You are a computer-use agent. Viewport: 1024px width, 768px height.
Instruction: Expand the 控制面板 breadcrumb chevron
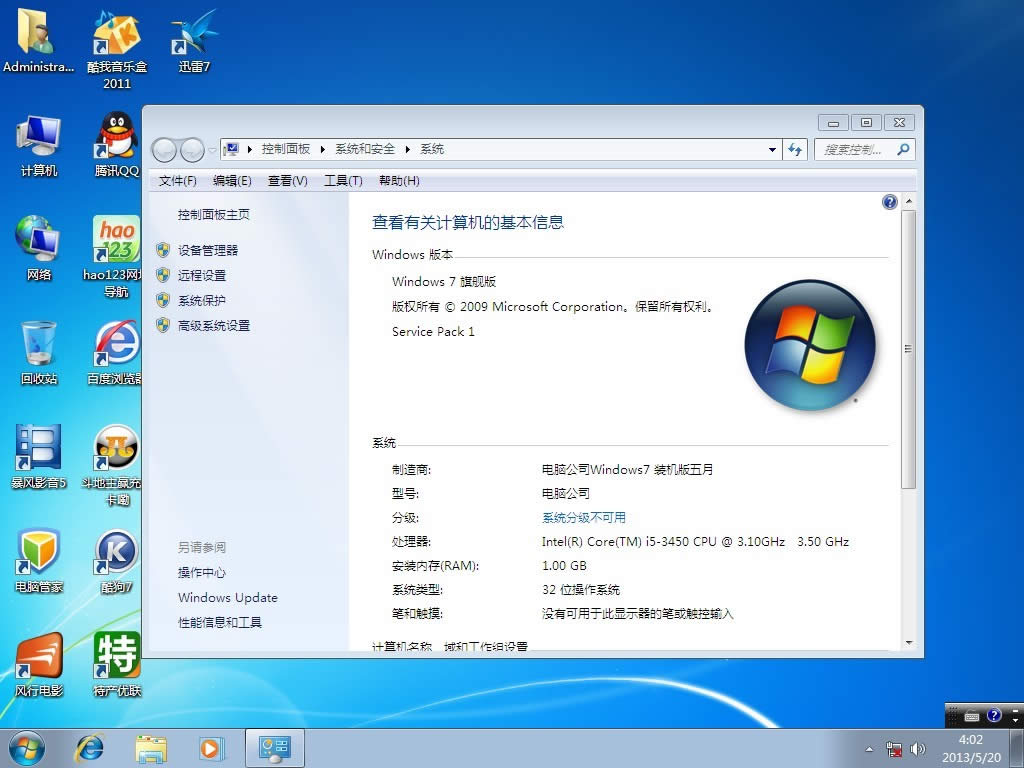coord(320,148)
